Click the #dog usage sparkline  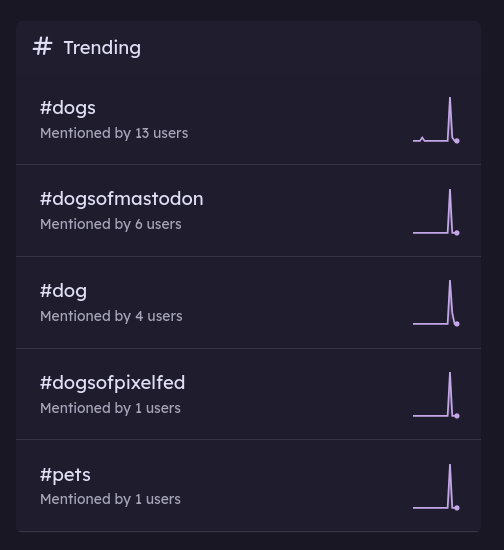pyautogui.click(x=436, y=303)
